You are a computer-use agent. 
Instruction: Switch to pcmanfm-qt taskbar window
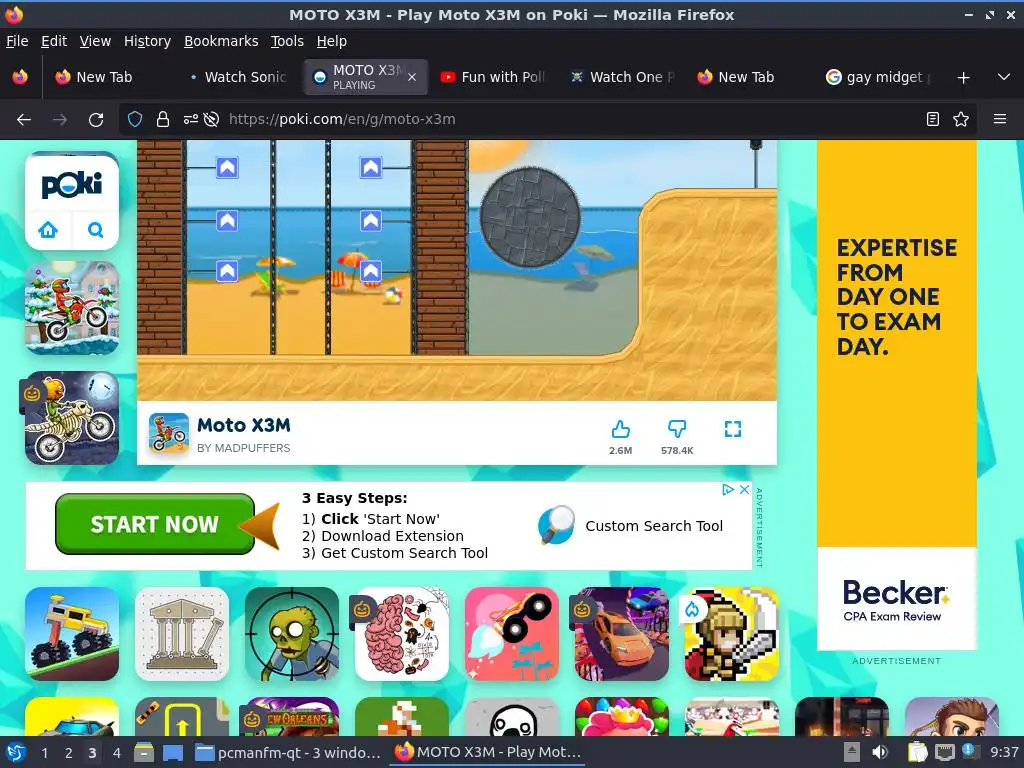point(288,752)
